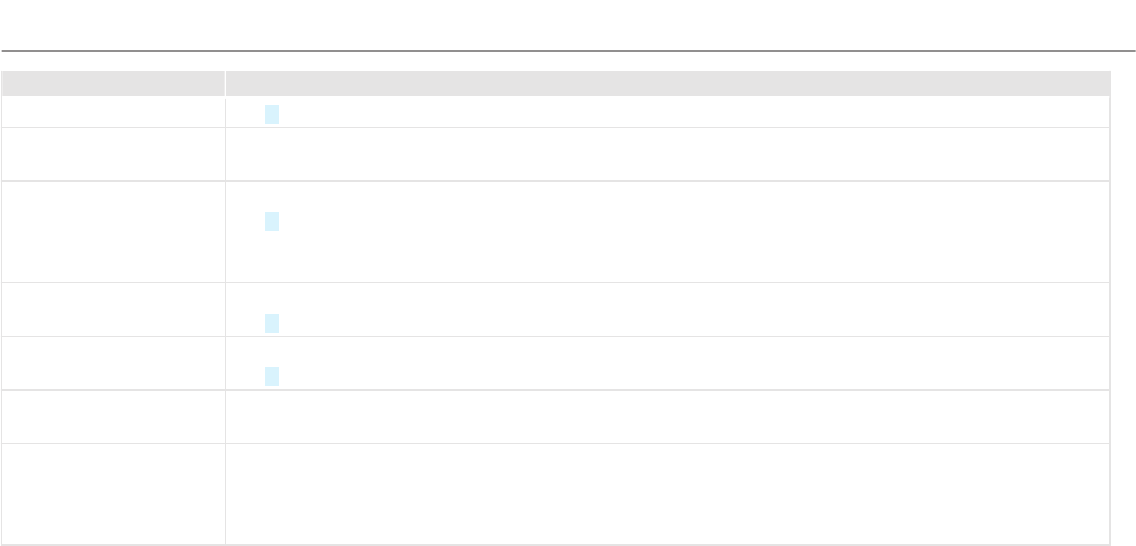Screen dimensions: 1136x546
Task: Click the first-column cell of the fourth body row
Action: [113, 310]
